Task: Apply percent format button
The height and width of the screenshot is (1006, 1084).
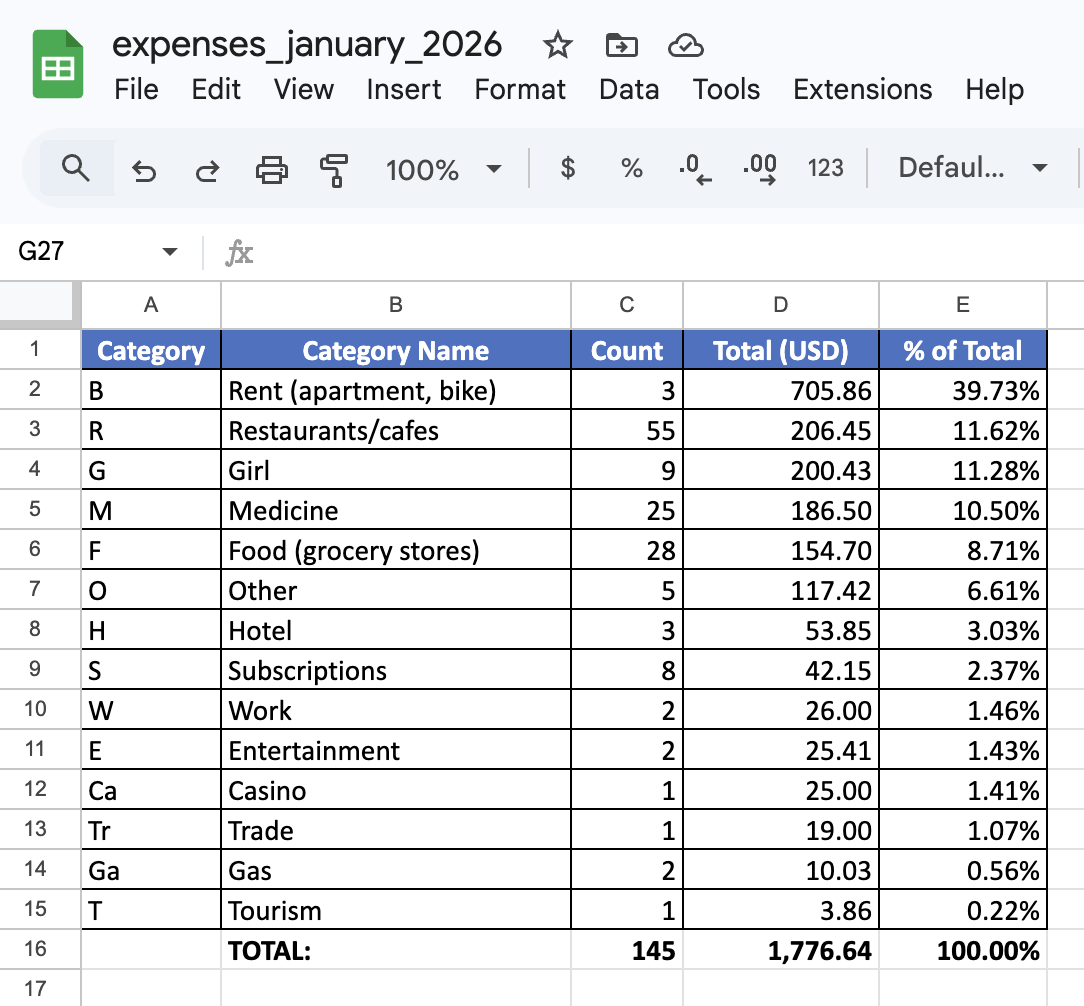Action: pos(631,168)
